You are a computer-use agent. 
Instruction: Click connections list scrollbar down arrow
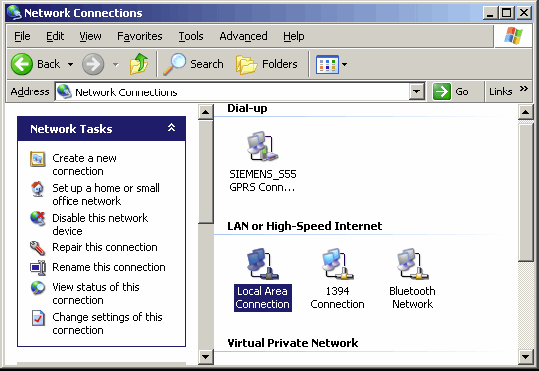click(x=526, y=357)
